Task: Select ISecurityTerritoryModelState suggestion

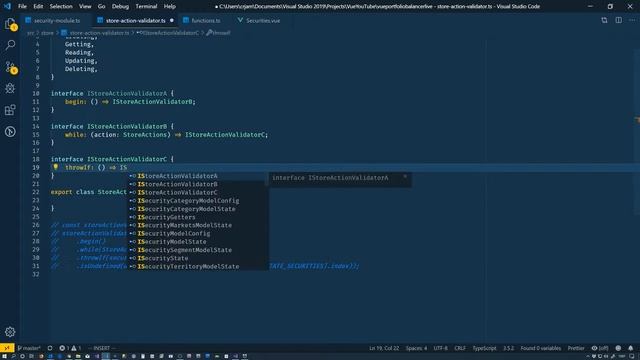Action: (x=198, y=266)
